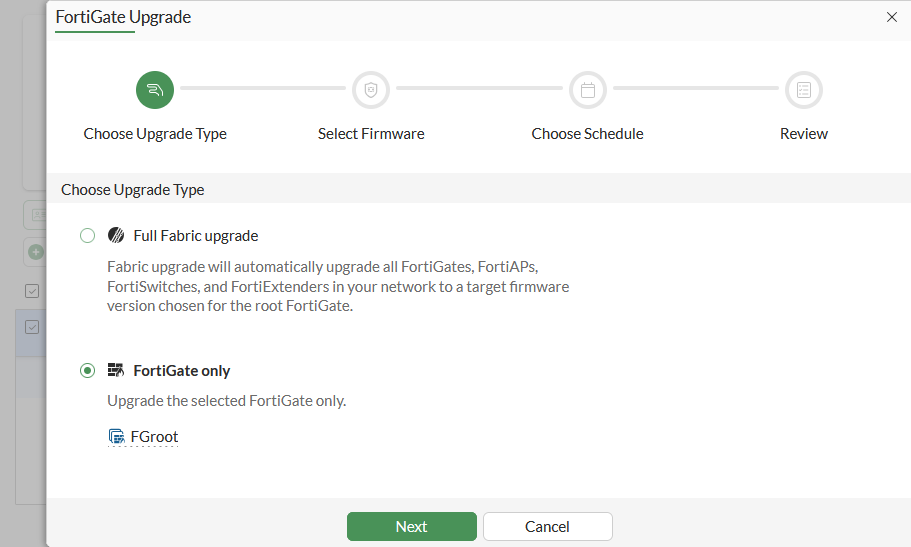
Task: Toggle the checkbox in the highlighted background row
Action: point(32,327)
